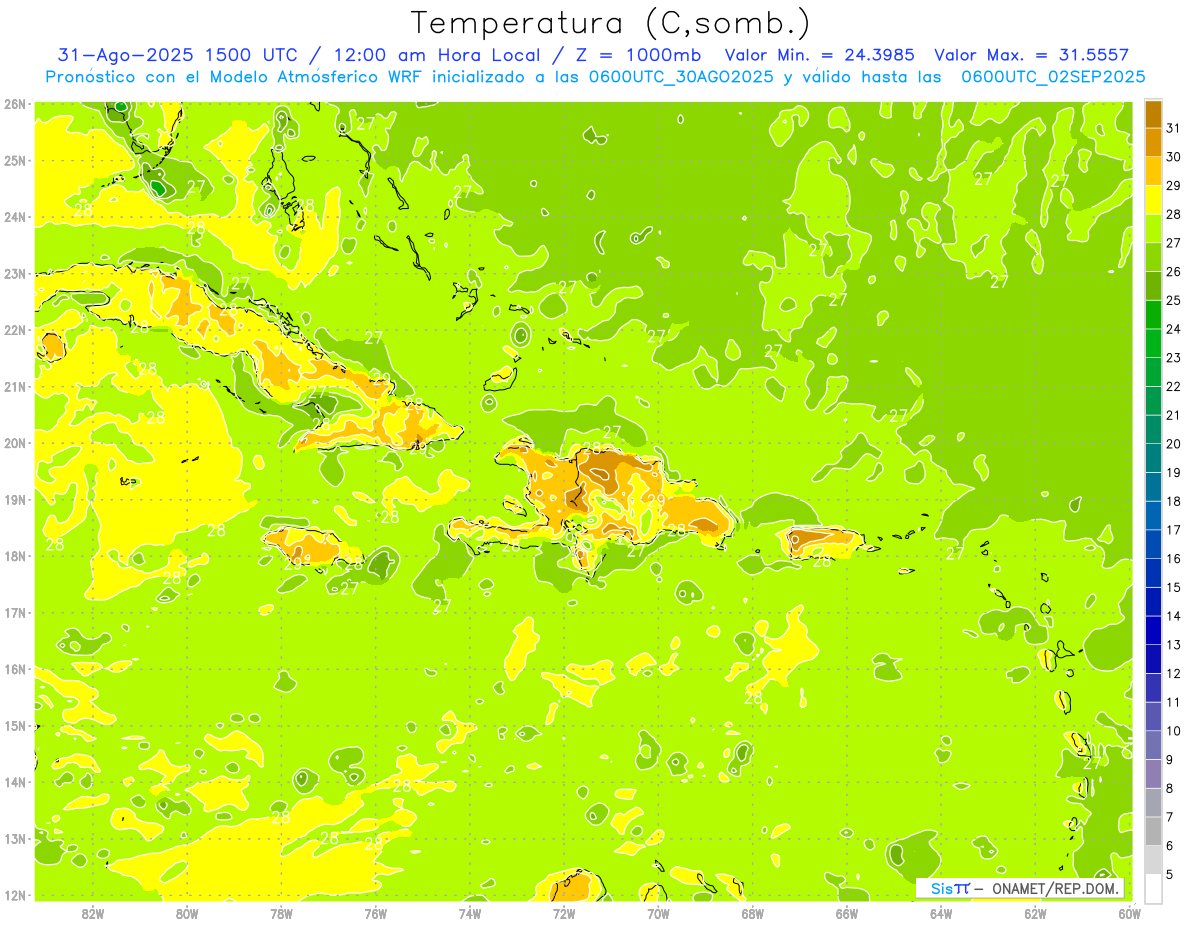Click the 'ONAMET/REP.DOM.' credit label

(1056, 888)
